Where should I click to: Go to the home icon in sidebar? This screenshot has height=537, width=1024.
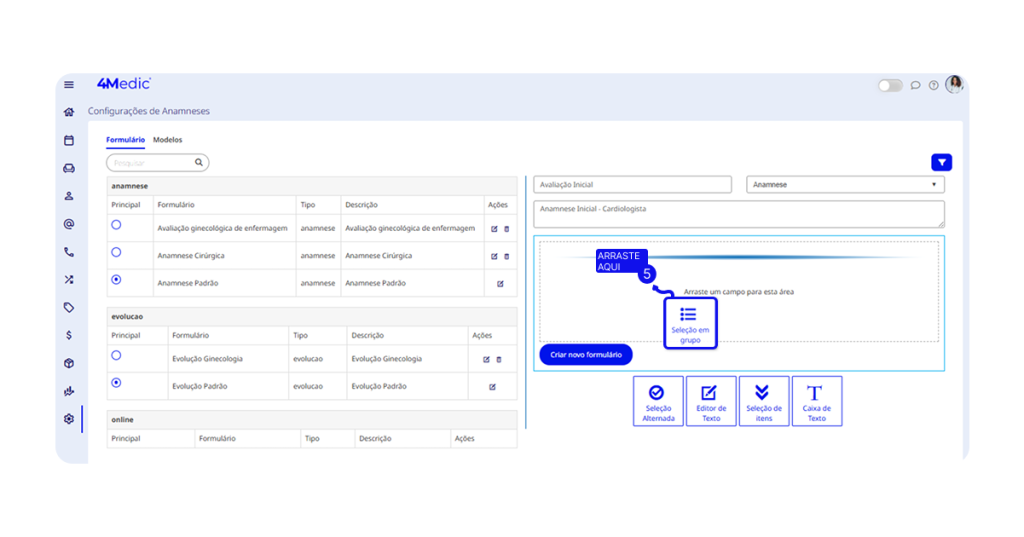coord(69,112)
